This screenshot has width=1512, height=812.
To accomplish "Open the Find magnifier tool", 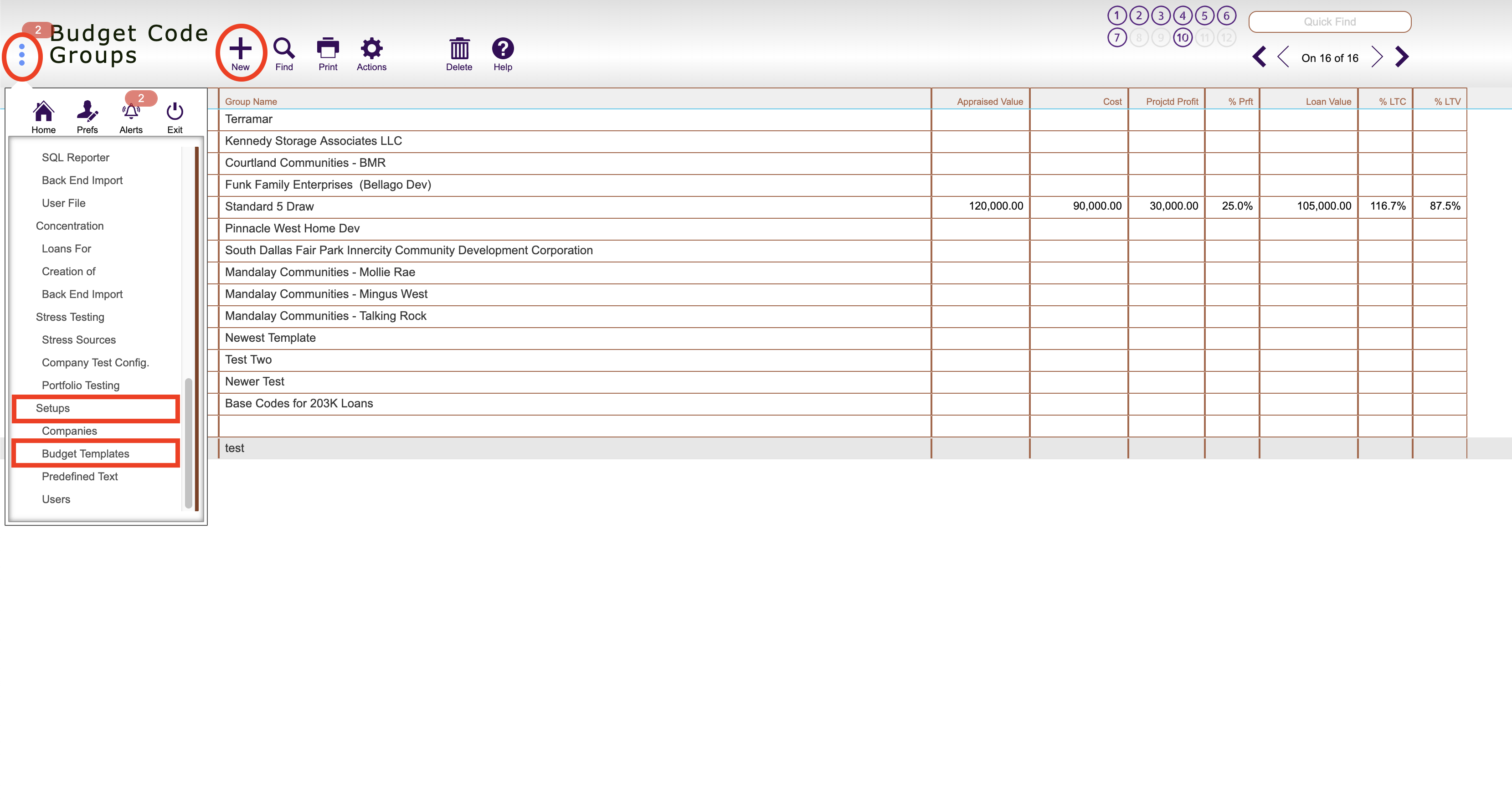I will click(284, 54).
